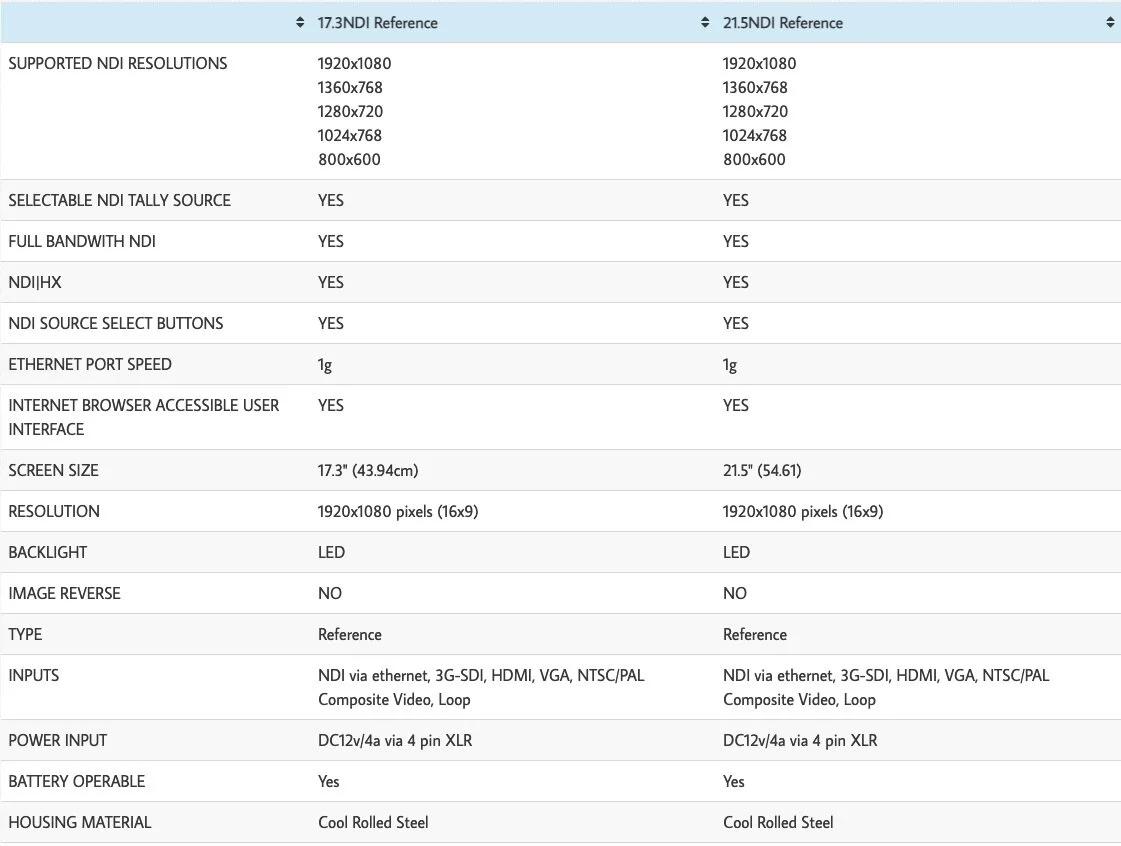Click 800x600 under 21.5NDI Reference
The image size is (1121, 846).
pyautogui.click(x=754, y=159)
